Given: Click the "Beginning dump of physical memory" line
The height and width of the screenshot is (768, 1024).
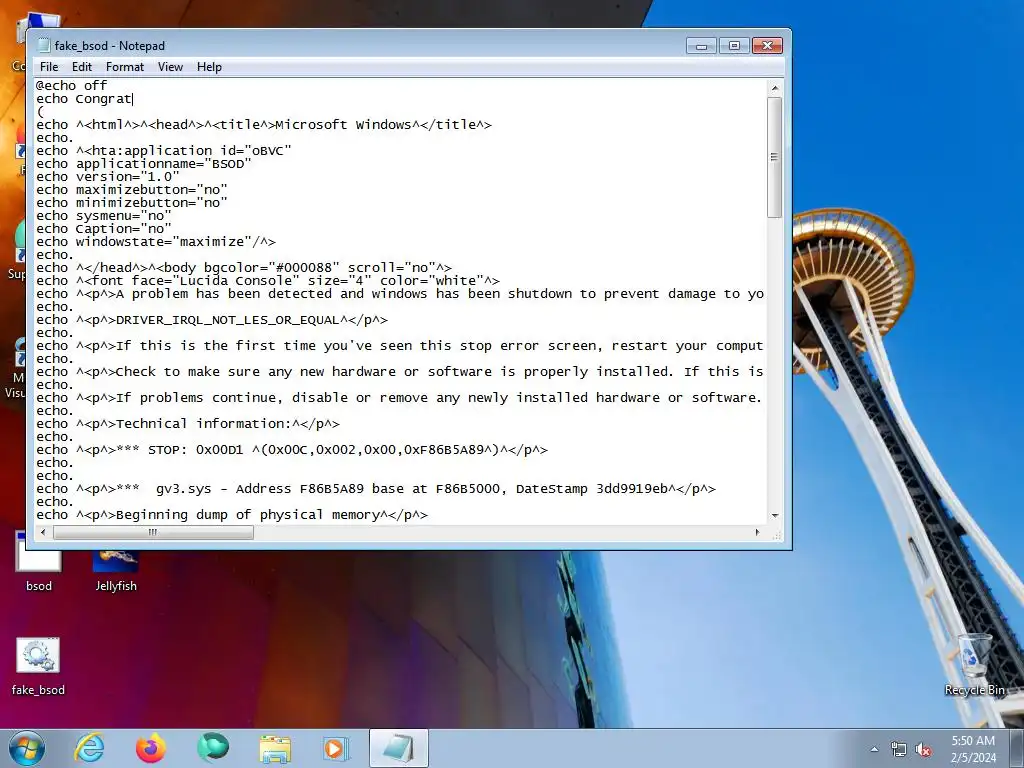Looking at the screenshot, I should pos(232,515).
